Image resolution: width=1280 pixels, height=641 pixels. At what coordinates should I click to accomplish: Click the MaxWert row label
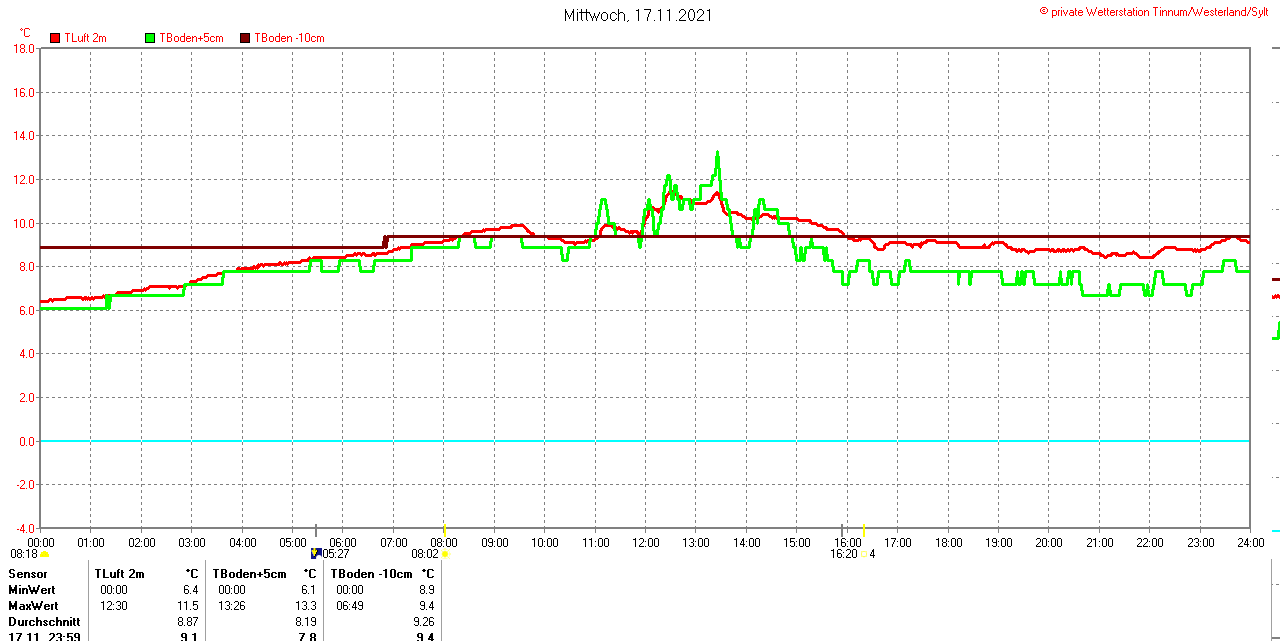click(33, 606)
